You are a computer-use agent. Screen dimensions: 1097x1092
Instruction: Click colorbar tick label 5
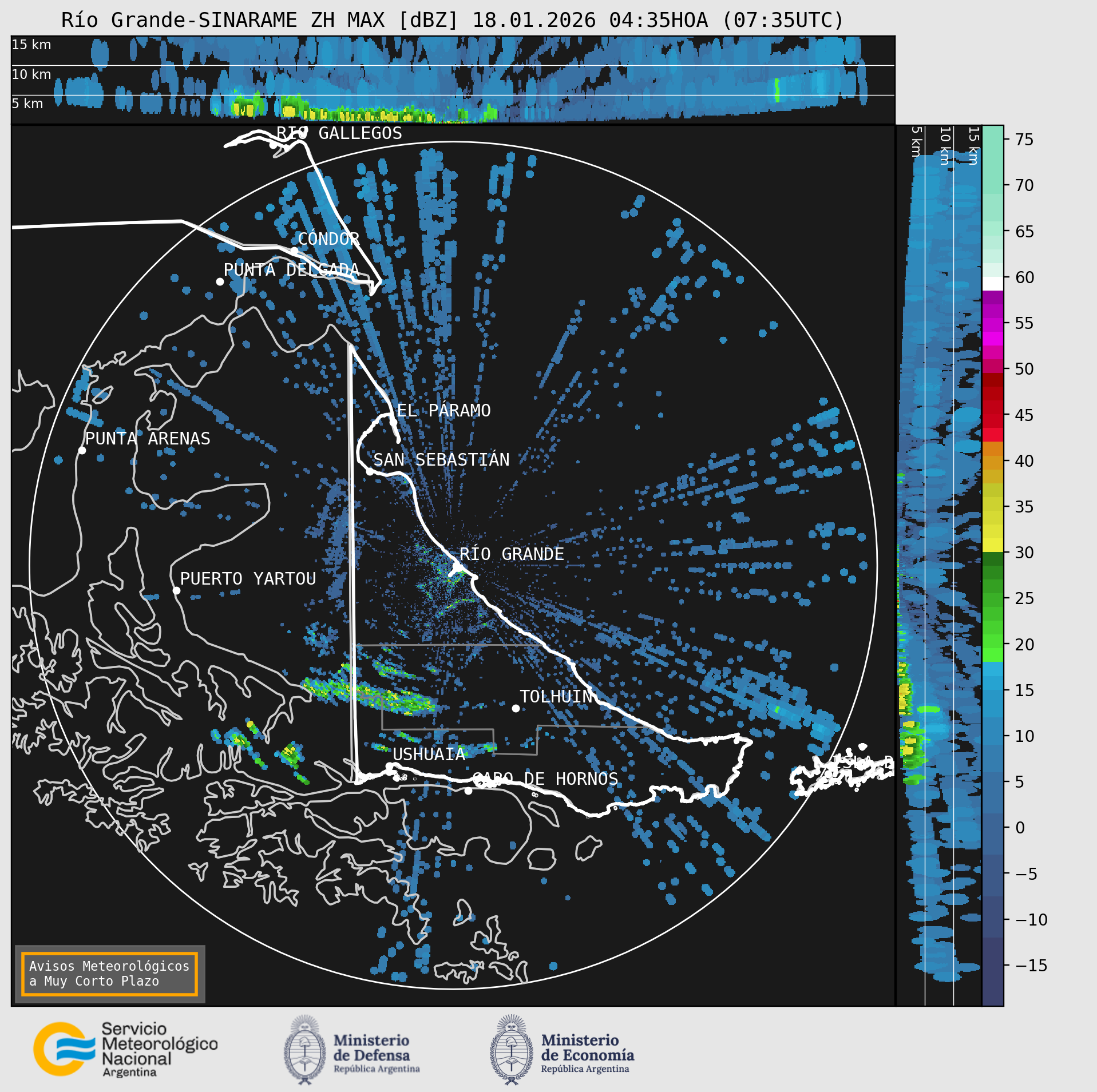pos(1020,782)
